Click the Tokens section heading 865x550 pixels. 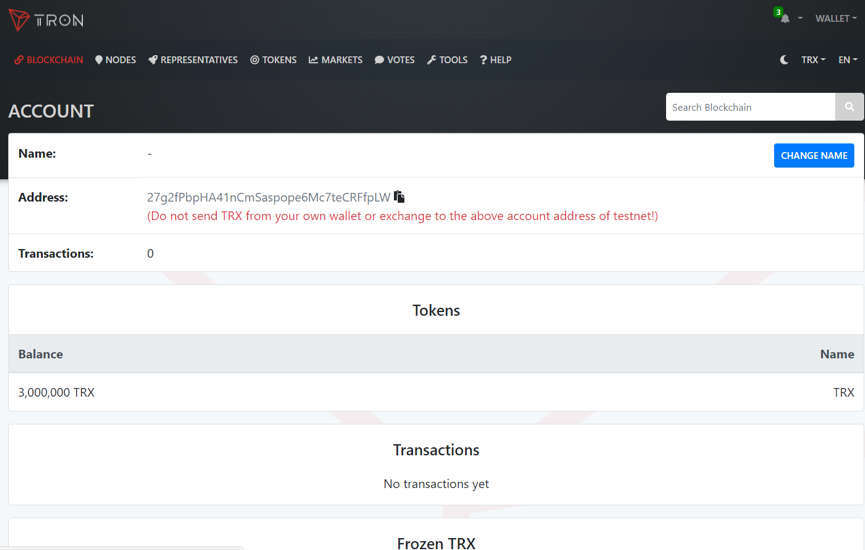436,311
